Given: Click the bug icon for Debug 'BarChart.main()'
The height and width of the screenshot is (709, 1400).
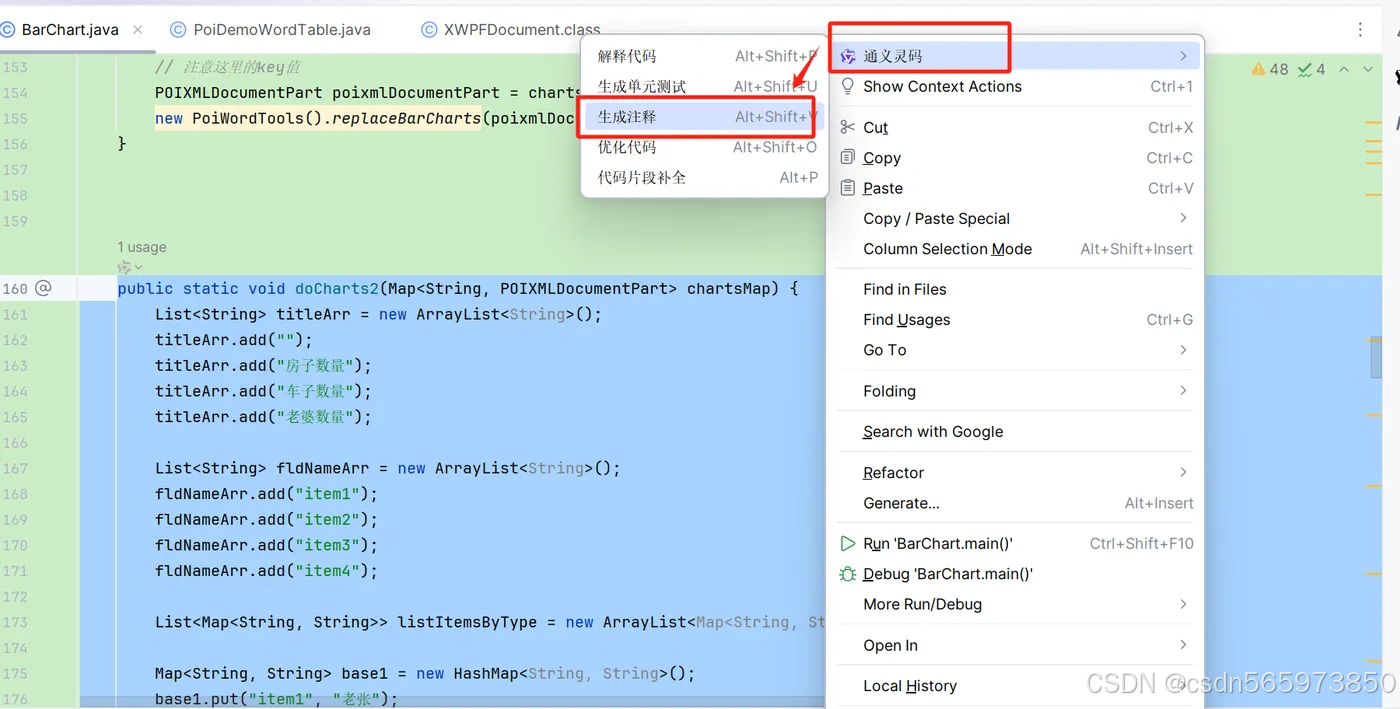Looking at the screenshot, I should [x=847, y=574].
